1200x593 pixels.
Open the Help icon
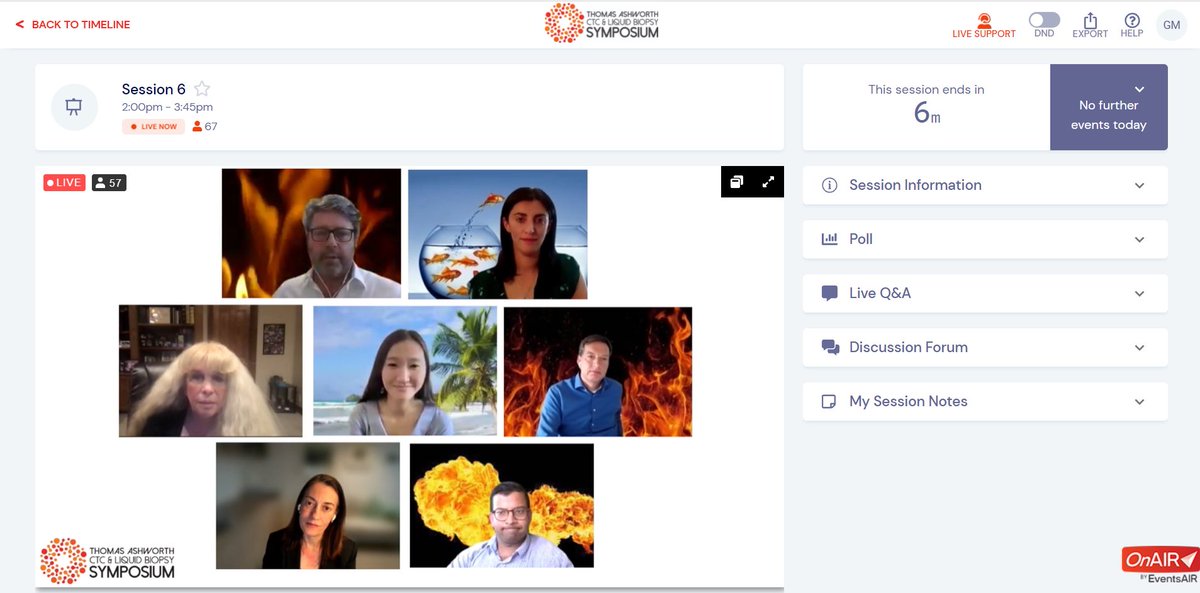click(1132, 26)
